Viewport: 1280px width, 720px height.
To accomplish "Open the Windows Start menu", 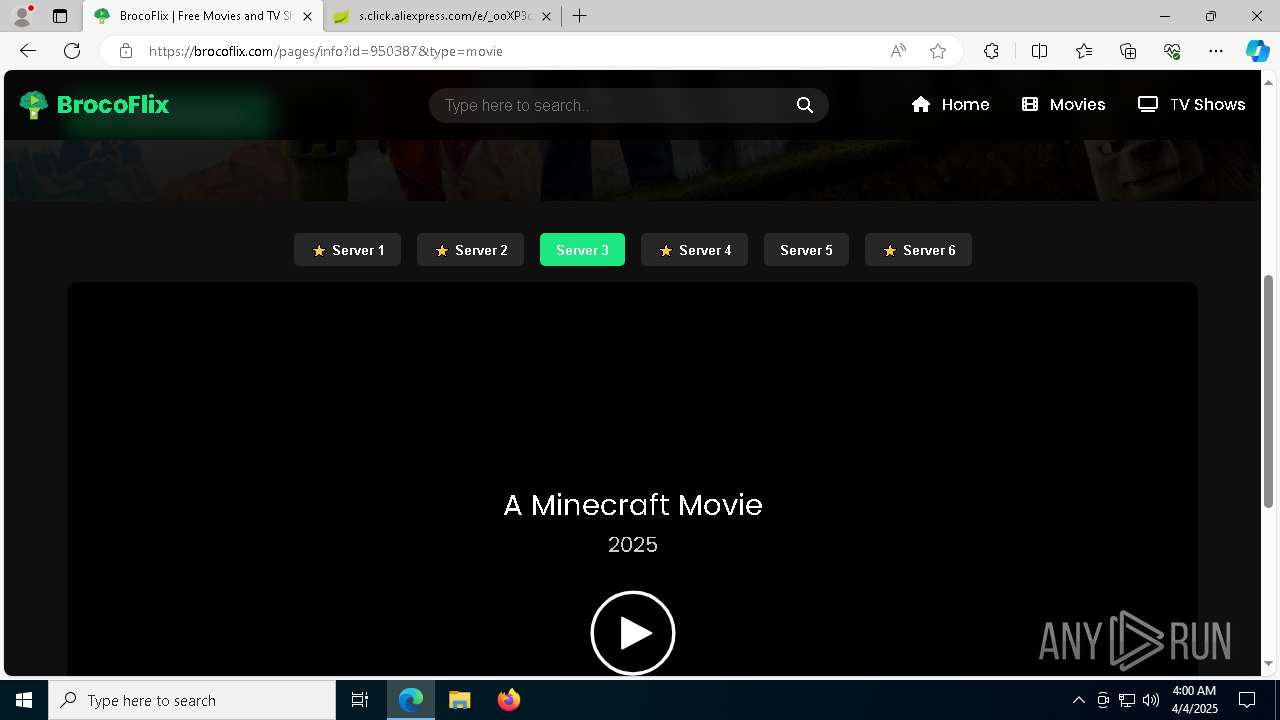I will click(24, 700).
